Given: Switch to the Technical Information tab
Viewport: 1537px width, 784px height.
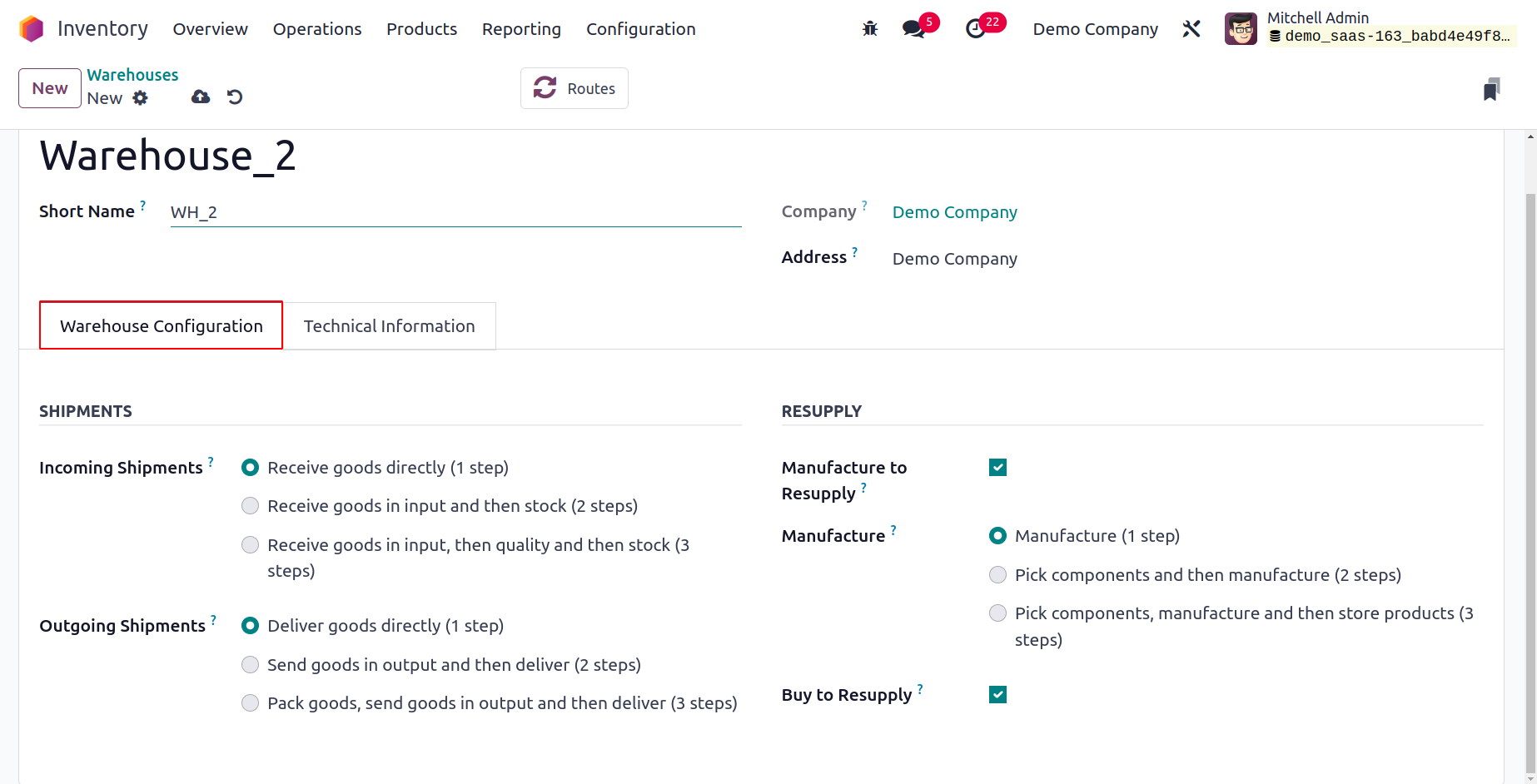Looking at the screenshot, I should point(390,326).
